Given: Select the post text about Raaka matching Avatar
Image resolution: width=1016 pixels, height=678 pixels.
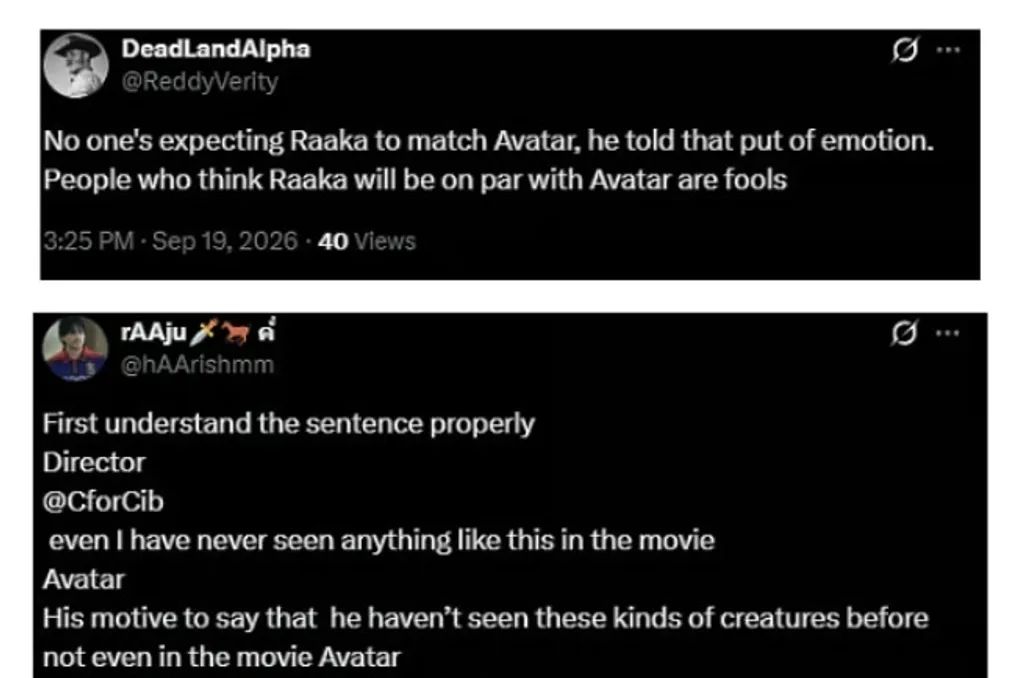Looking at the screenshot, I should [489, 160].
